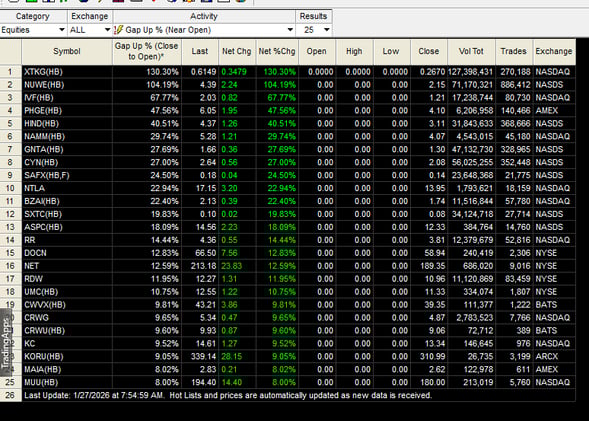Sort by the Symbol column header

67,51
